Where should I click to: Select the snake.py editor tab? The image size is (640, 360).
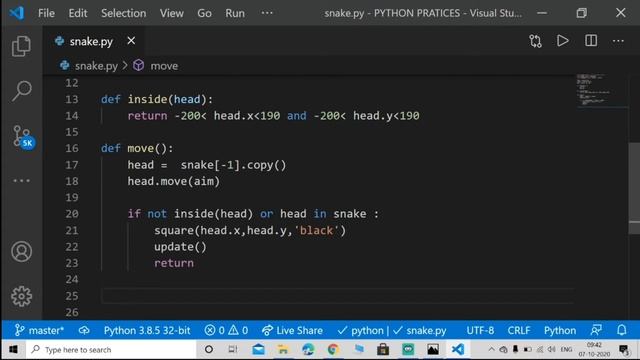coord(94,41)
